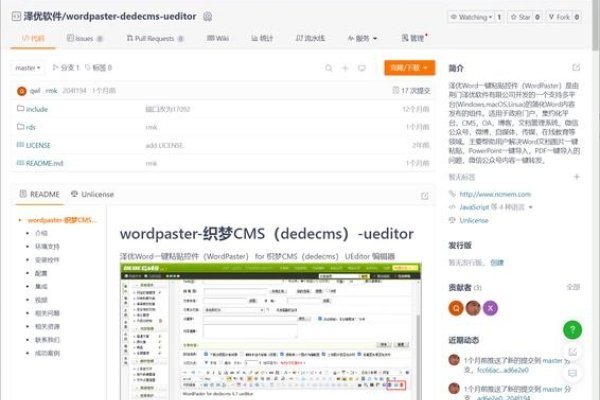Click commit hash 2041194
600x400 pixels.
[74, 91]
